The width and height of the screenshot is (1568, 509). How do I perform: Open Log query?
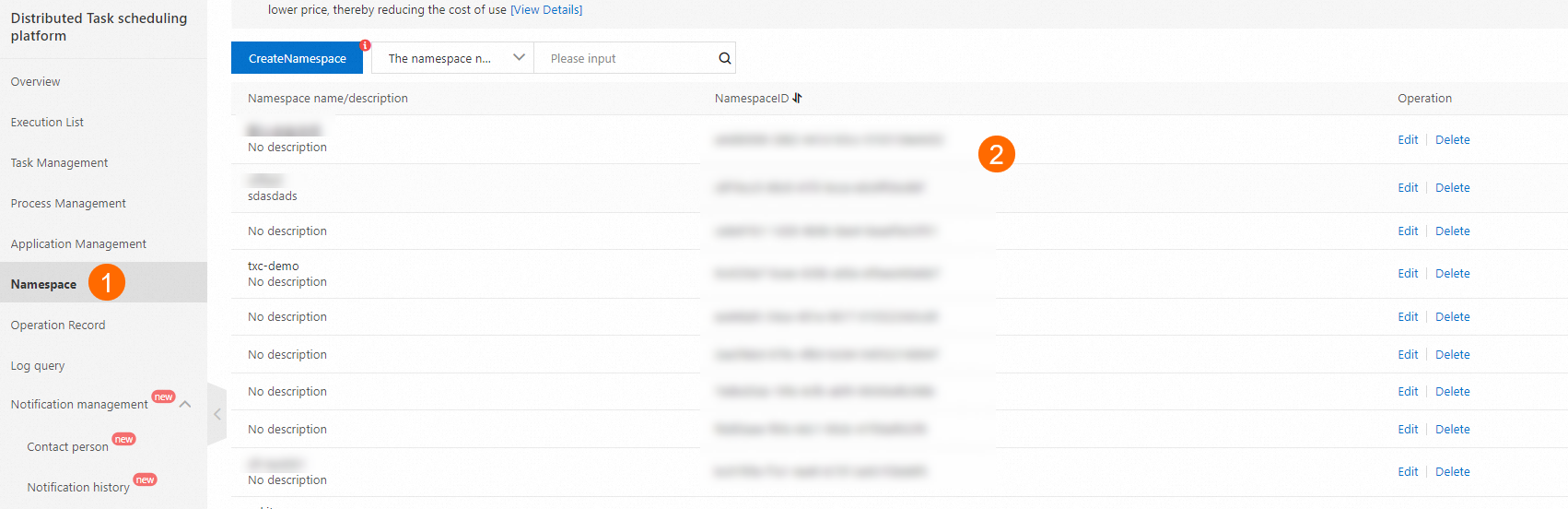pos(38,365)
